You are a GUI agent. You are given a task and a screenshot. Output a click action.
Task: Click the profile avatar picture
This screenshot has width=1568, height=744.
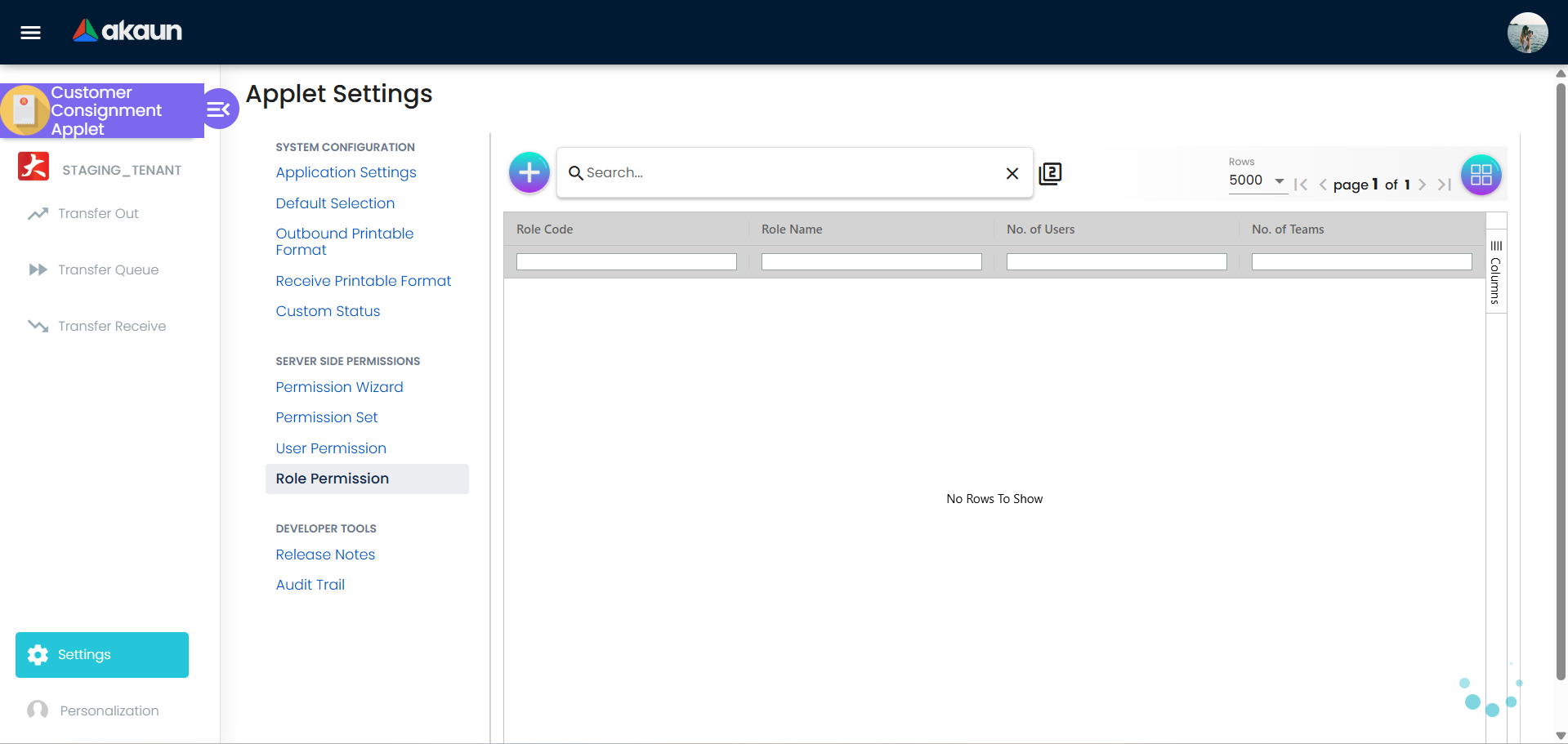tap(1527, 33)
